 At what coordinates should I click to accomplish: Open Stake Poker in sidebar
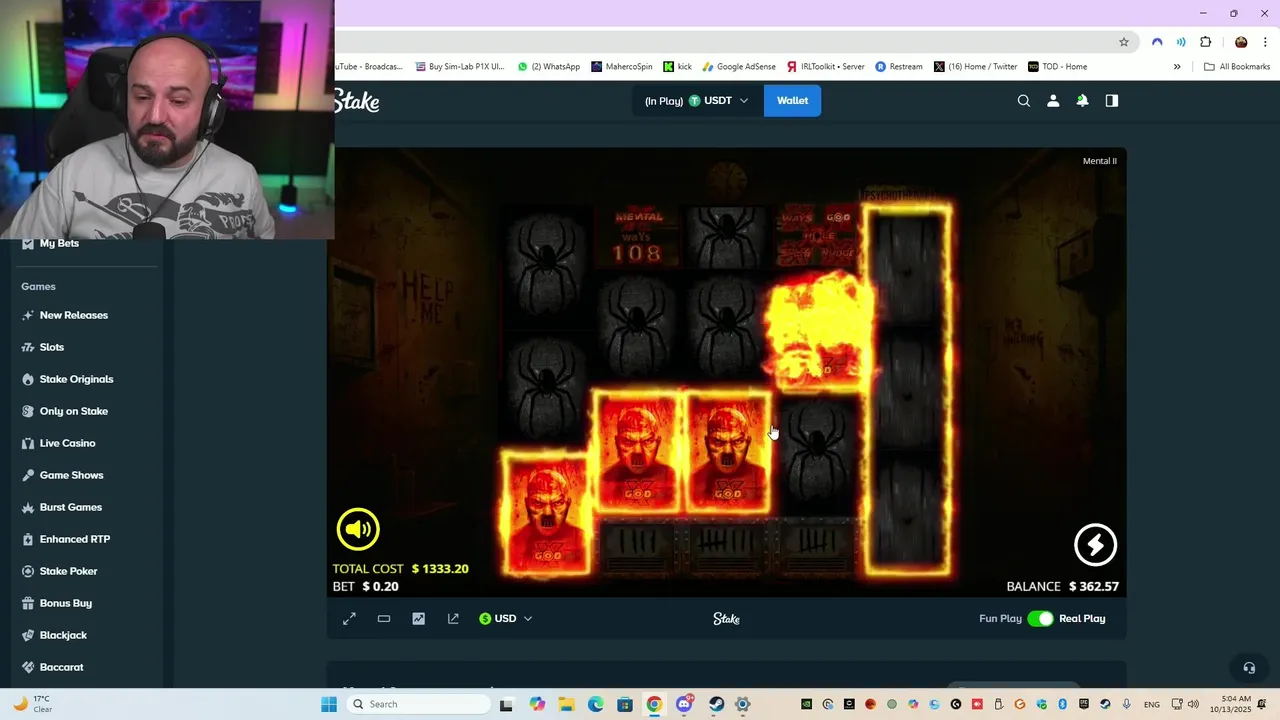[68, 571]
